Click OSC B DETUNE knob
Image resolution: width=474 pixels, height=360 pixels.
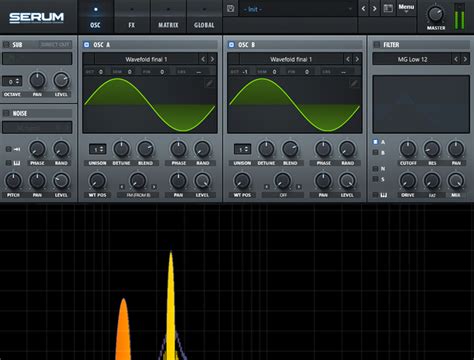[266, 149]
